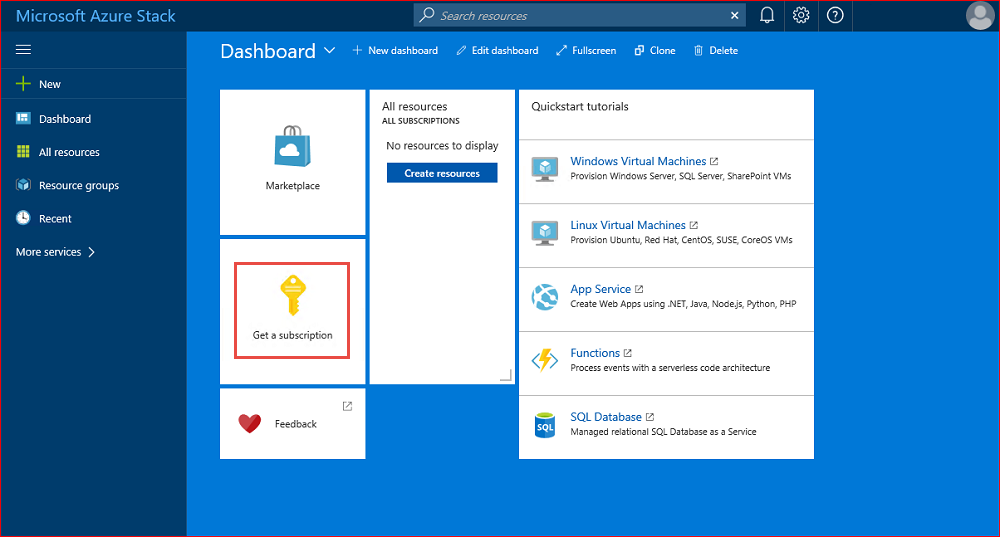Clear the search box with the X

pyautogui.click(x=735, y=15)
